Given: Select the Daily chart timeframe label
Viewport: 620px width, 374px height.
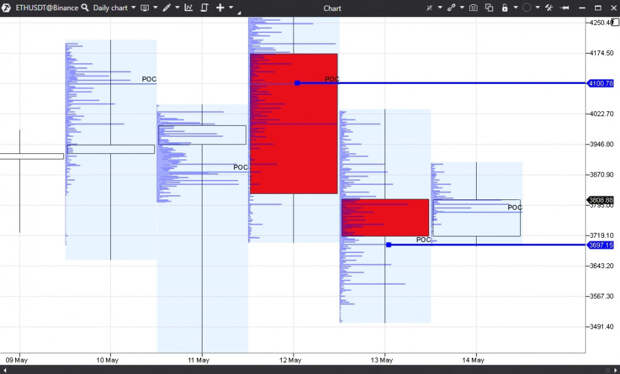Looking at the screenshot, I should pos(110,8).
